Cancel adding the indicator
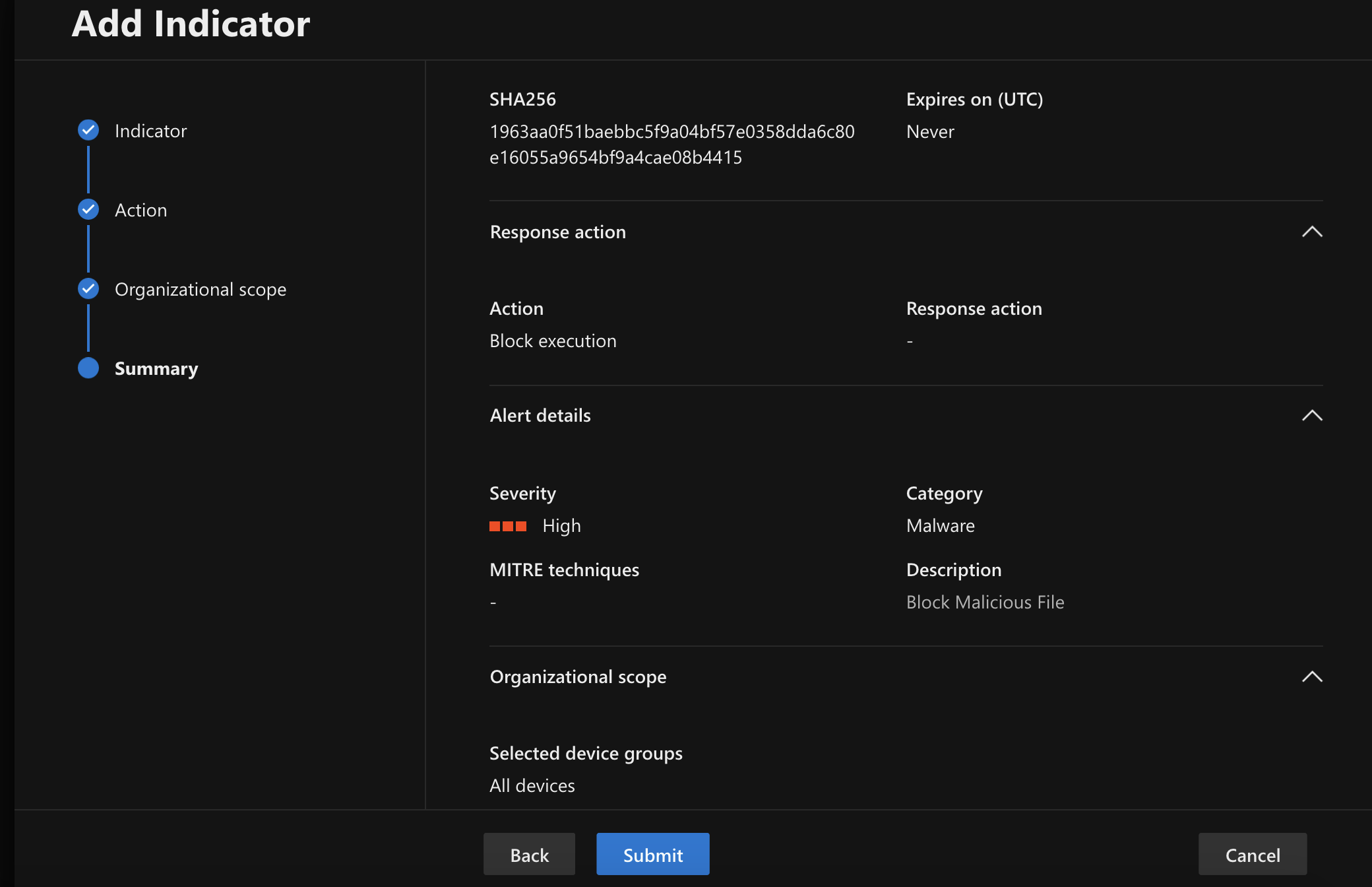The image size is (1372, 887). pos(1253,855)
